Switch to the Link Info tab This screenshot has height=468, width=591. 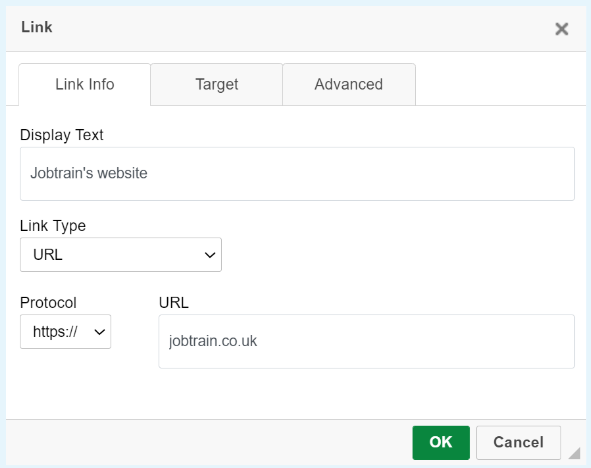pos(84,84)
